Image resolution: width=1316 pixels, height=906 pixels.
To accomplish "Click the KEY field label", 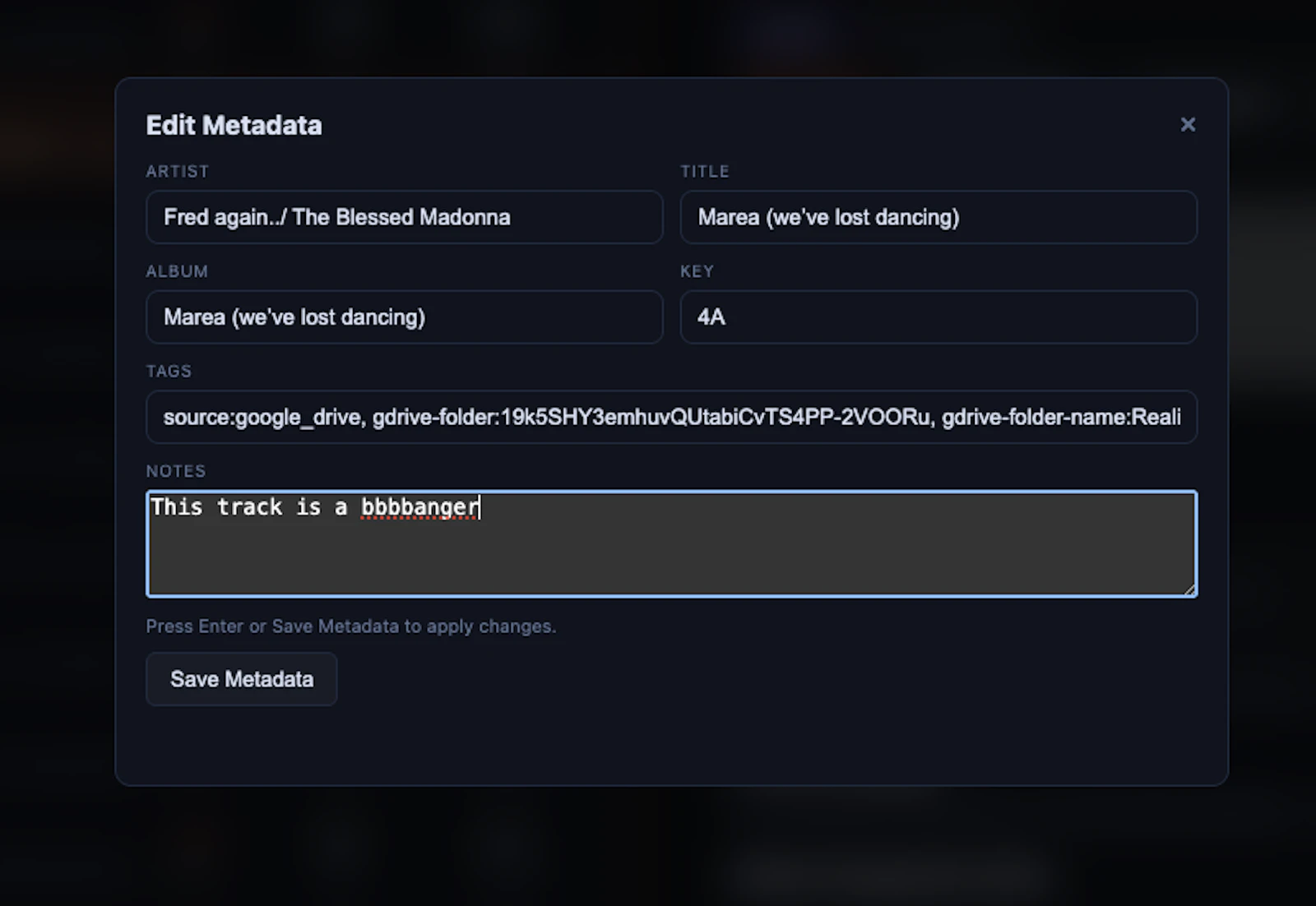I will pyautogui.click(x=697, y=271).
